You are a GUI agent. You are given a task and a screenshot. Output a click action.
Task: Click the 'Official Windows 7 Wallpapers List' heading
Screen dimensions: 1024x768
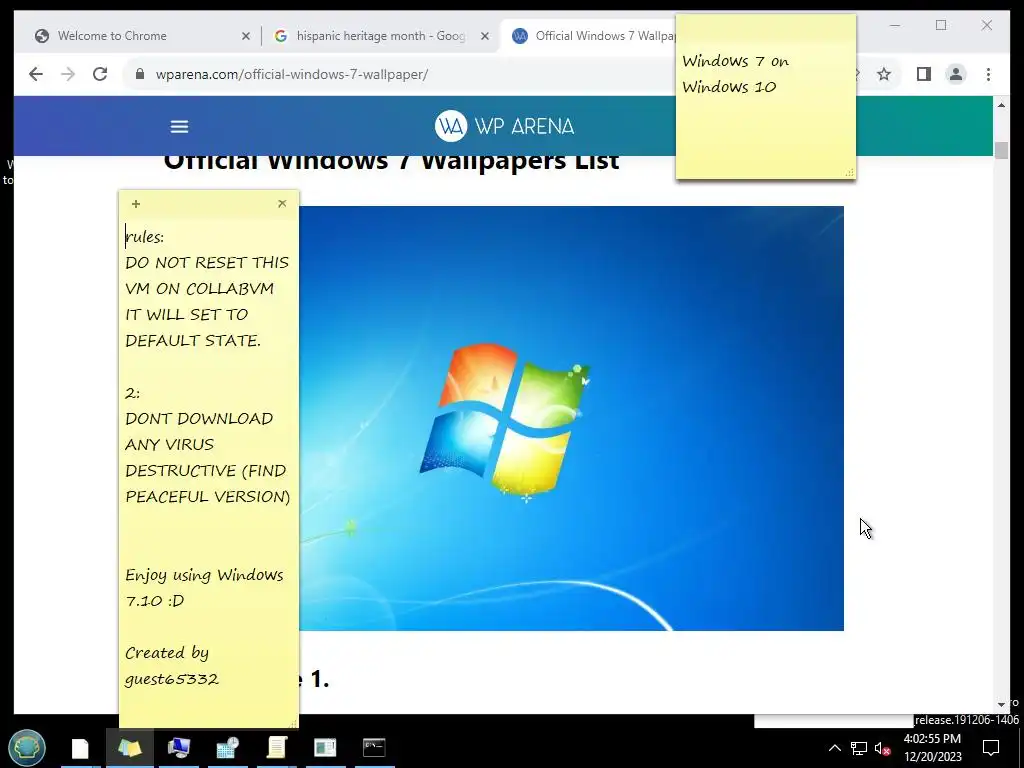point(391,161)
